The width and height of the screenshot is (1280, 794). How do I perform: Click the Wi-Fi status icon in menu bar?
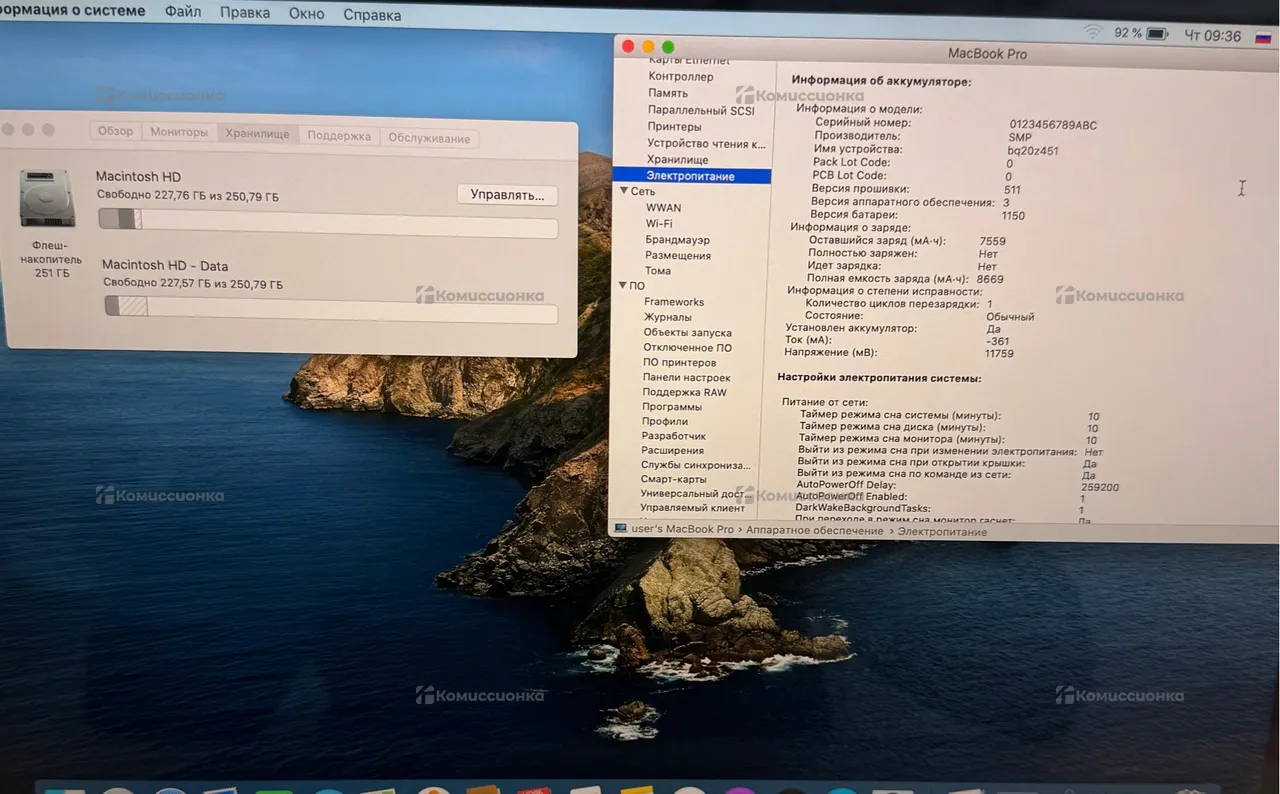pyautogui.click(x=1095, y=33)
